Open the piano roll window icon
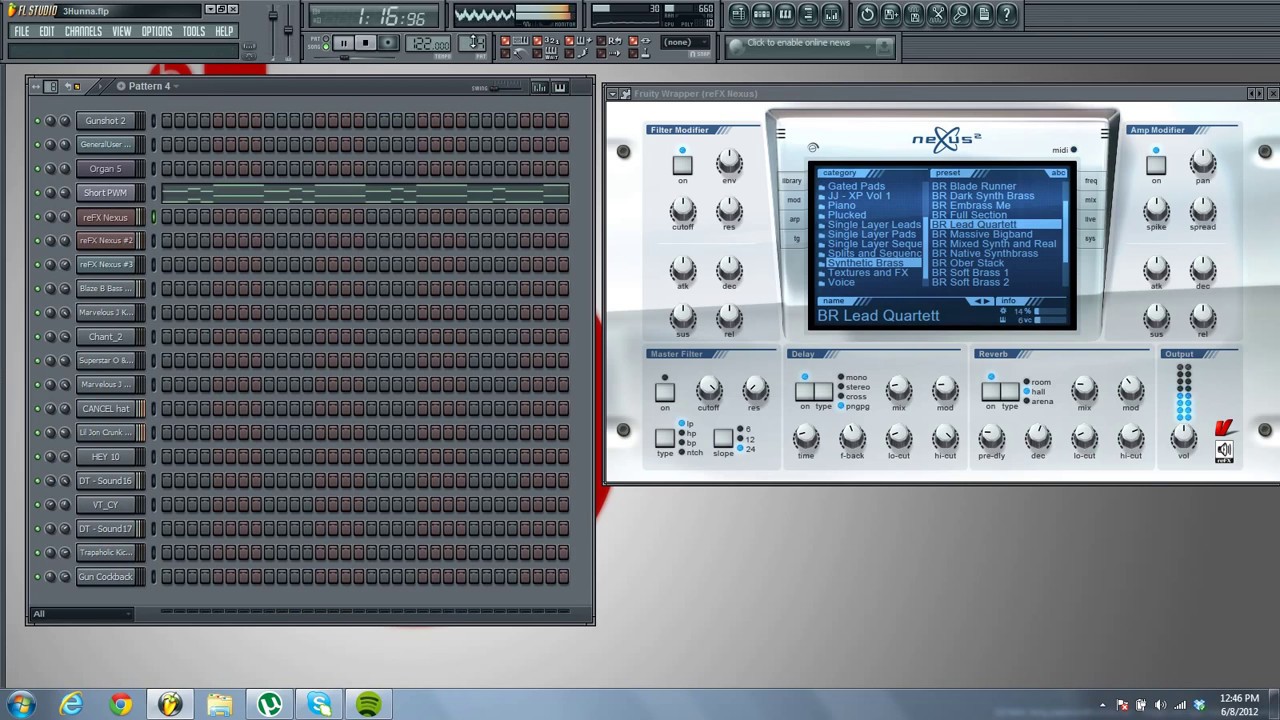The width and height of the screenshot is (1280, 720). pos(785,14)
